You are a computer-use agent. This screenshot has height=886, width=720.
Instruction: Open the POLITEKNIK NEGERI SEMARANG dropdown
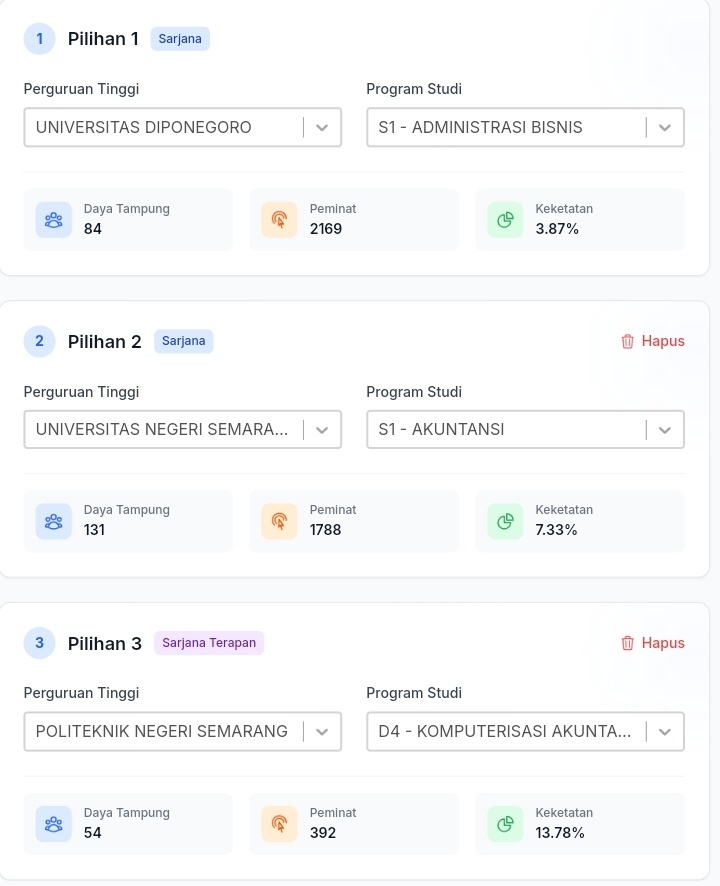click(x=183, y=731)
